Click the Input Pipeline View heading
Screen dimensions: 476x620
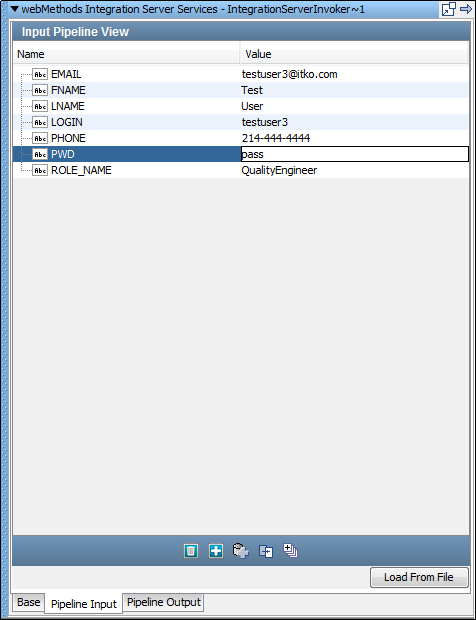coord(75,32)
